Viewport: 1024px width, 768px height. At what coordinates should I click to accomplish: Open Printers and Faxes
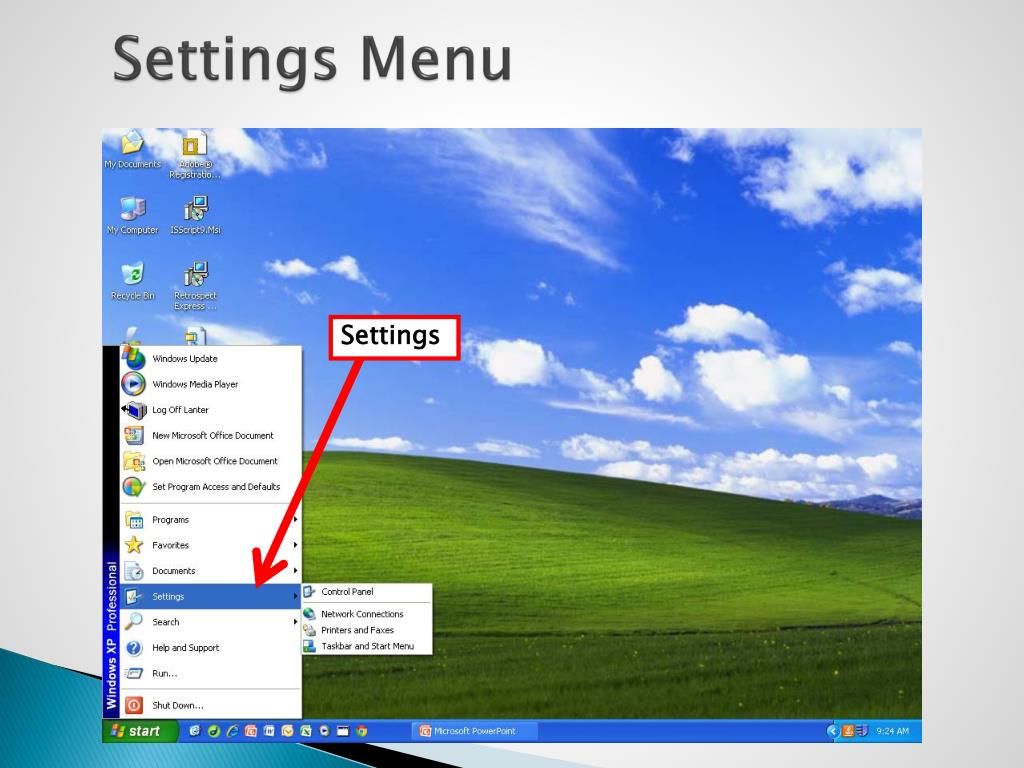pyautogui.click(x=367, y=630)
